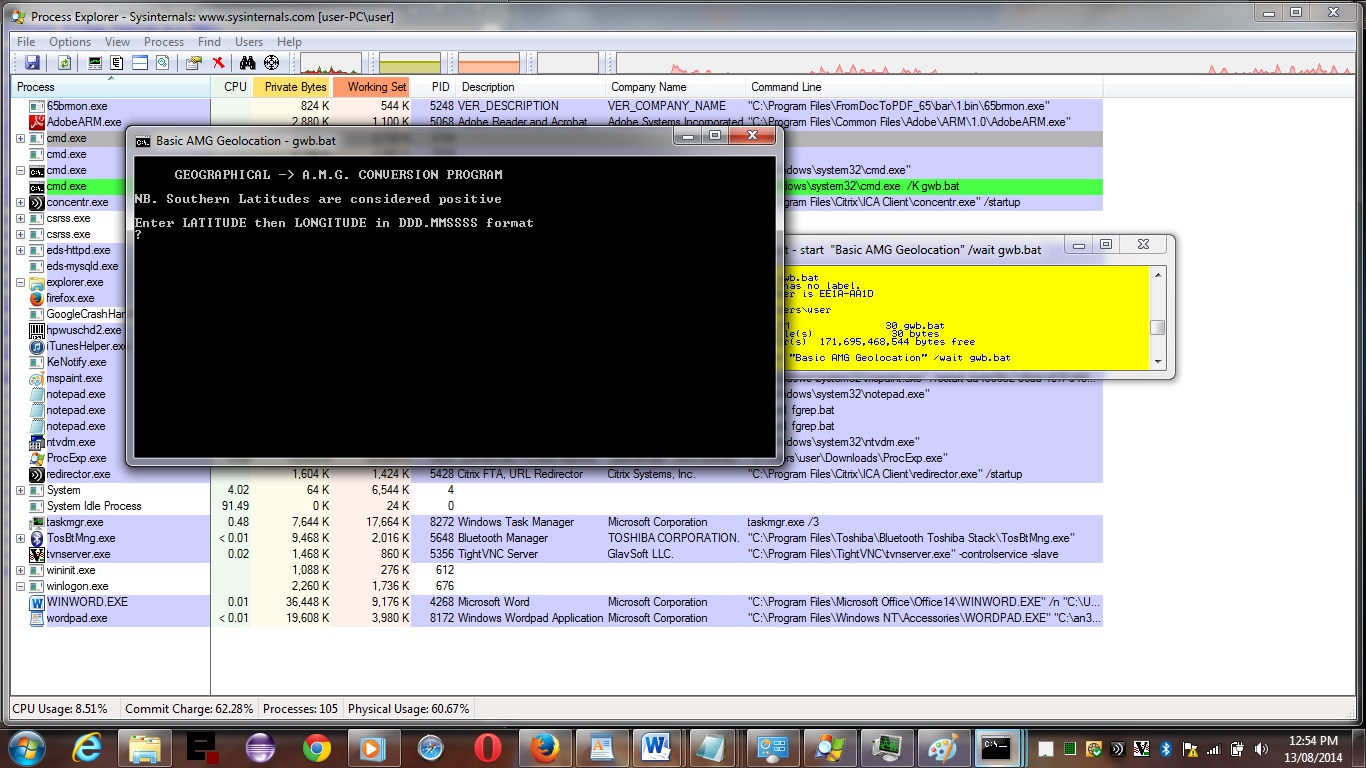Select the crosshair Find Window's Process icon
1366x768 pixels.
(x=271, y=63)
